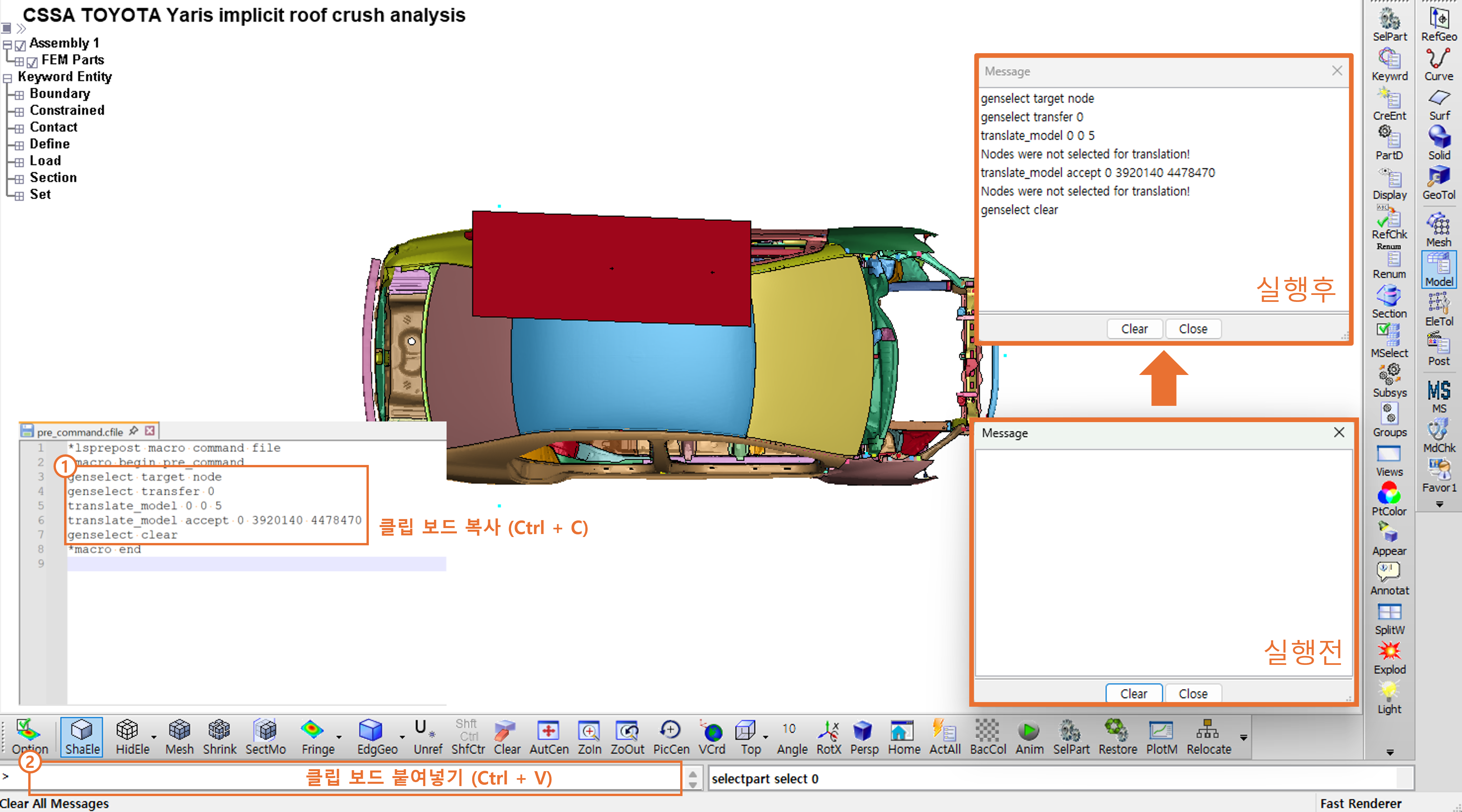Expand the Contact keyword entity node
The width and height of the screenshot is (1462, 812).
coord(19,128)
